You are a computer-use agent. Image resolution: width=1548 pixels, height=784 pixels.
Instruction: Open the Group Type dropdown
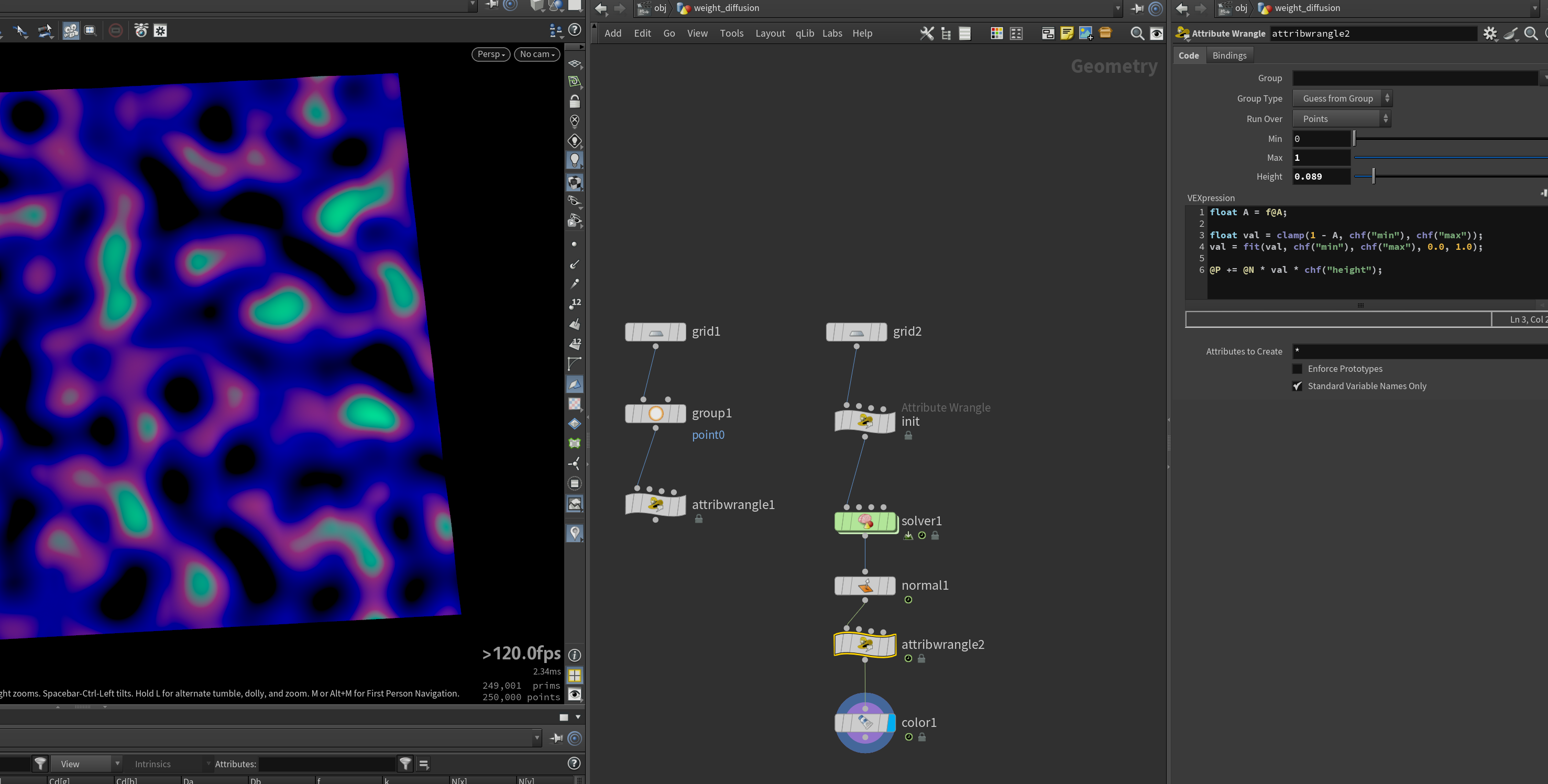pos(1342,98)
